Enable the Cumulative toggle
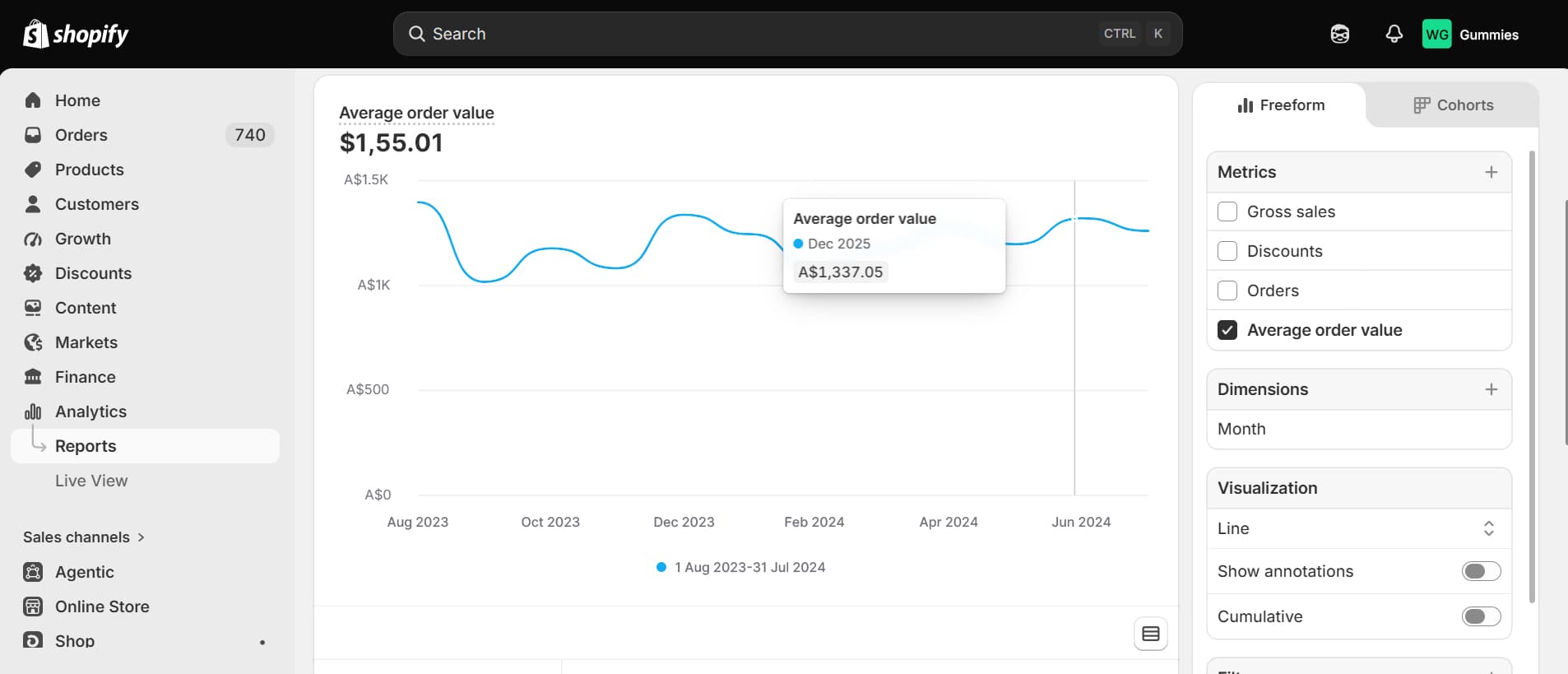Viewport: 1568px width, 674px height. point(1481,616)
